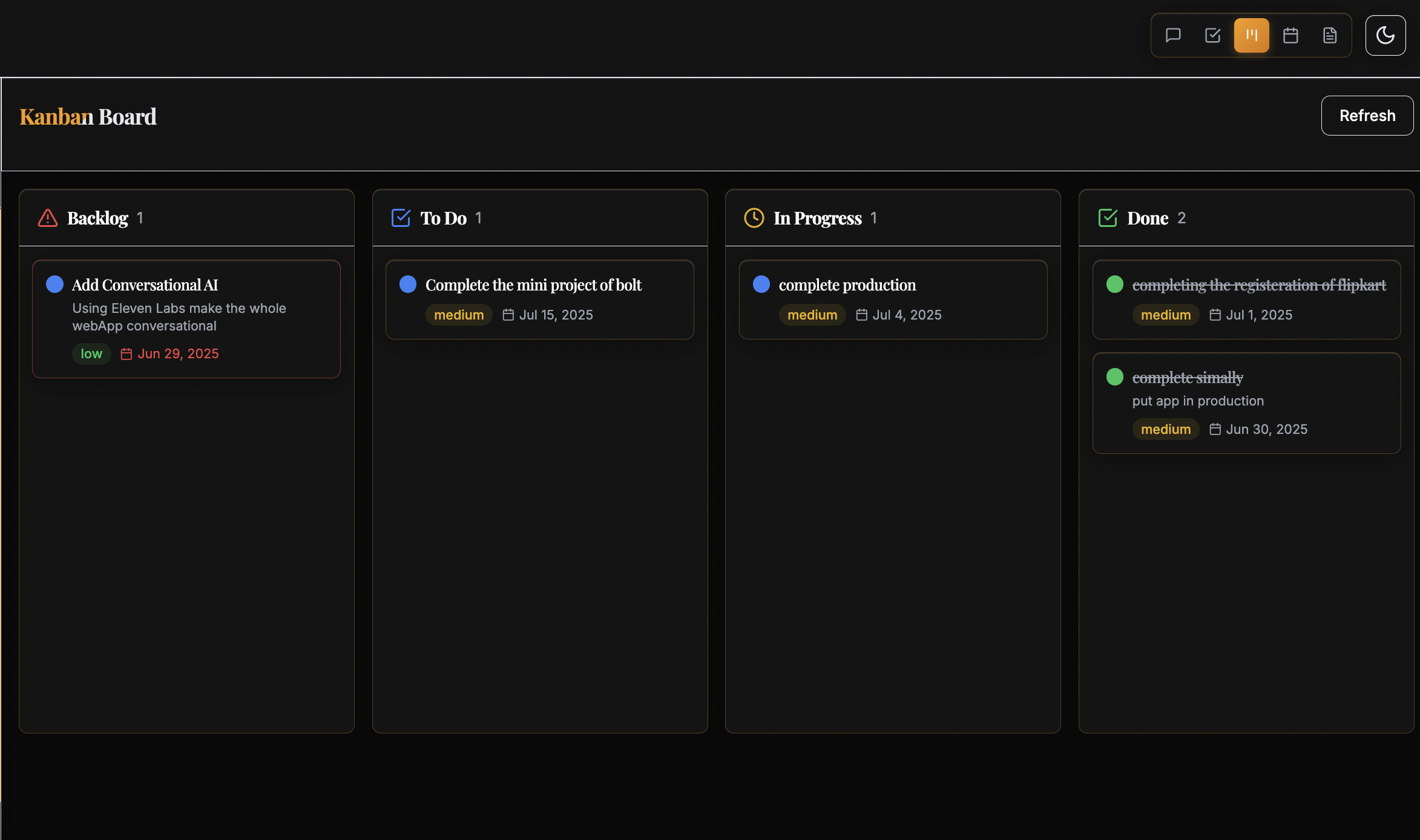The width and height of the screenshot is (1420, 840).
Task: Open the calendar view icon
Action: pos(1290,35)
